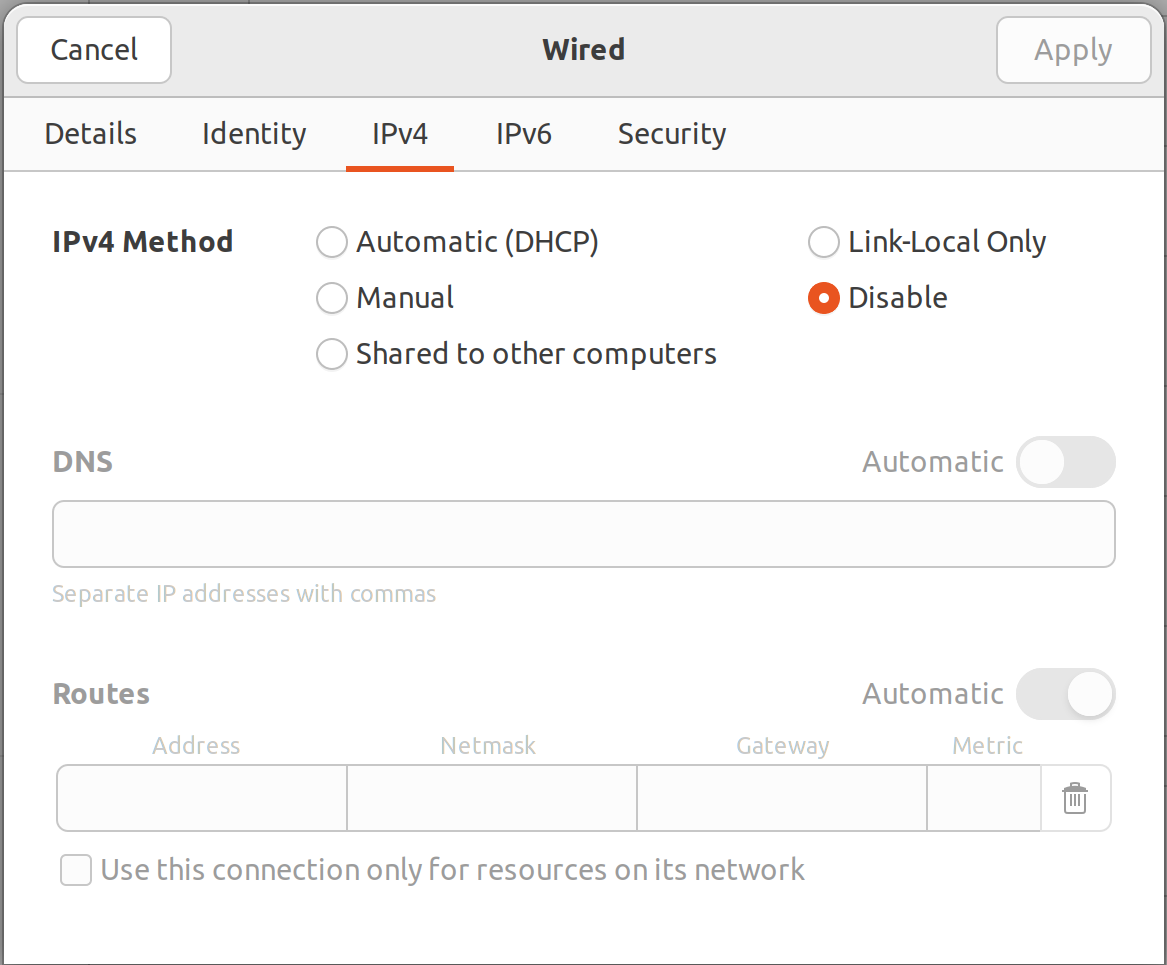
Task: Click the DNS addresses input field
Action: pyautogui.click(x=583, y=534)
